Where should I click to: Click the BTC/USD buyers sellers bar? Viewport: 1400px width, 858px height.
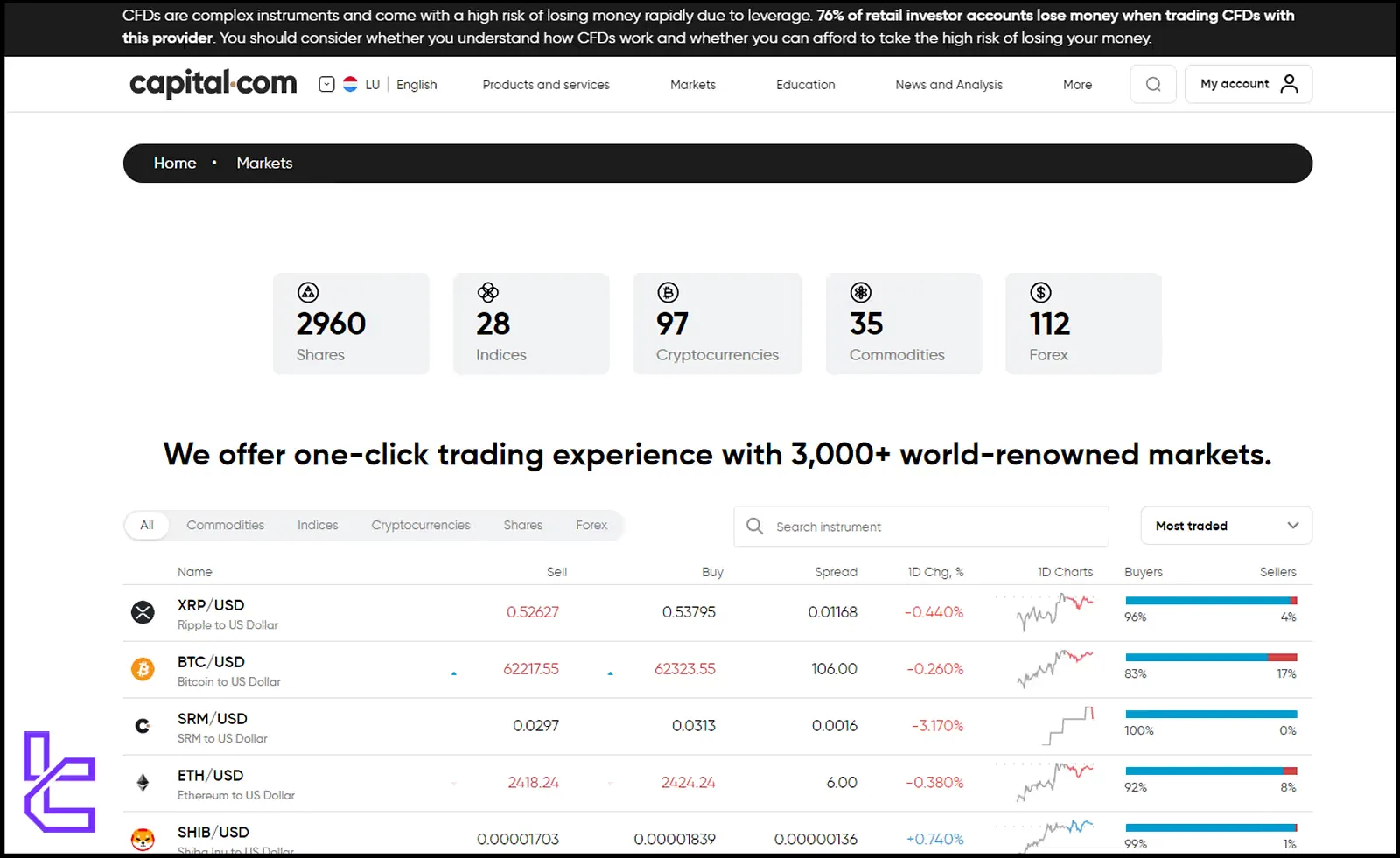pos(1211,658)
